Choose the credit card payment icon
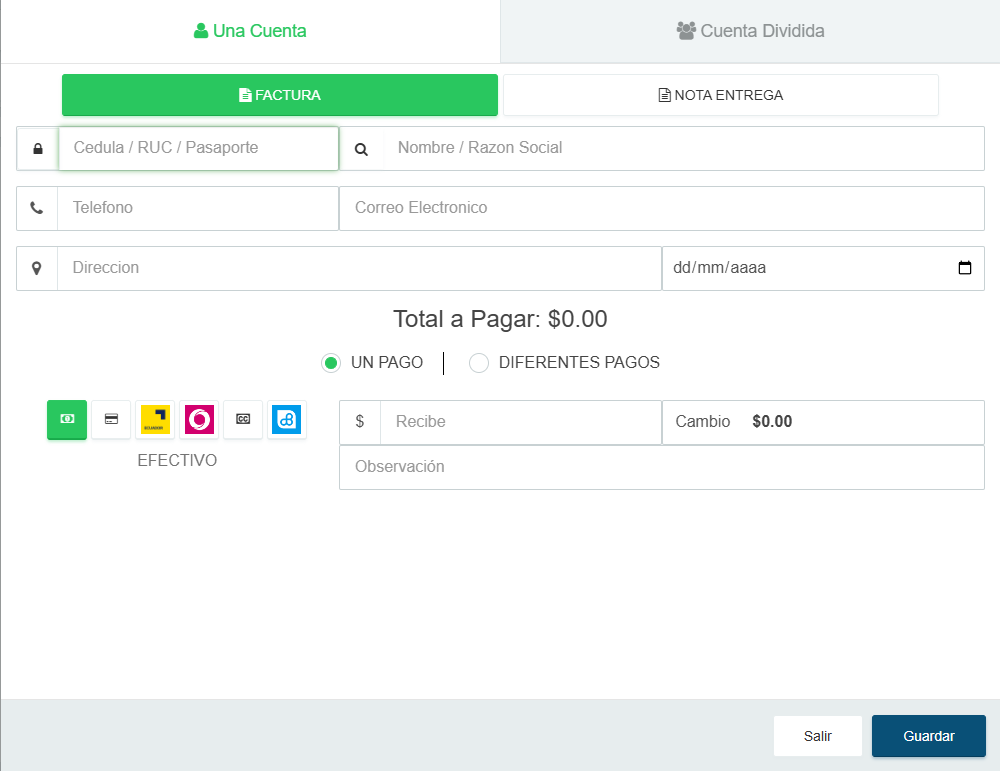 coord(111,420)
